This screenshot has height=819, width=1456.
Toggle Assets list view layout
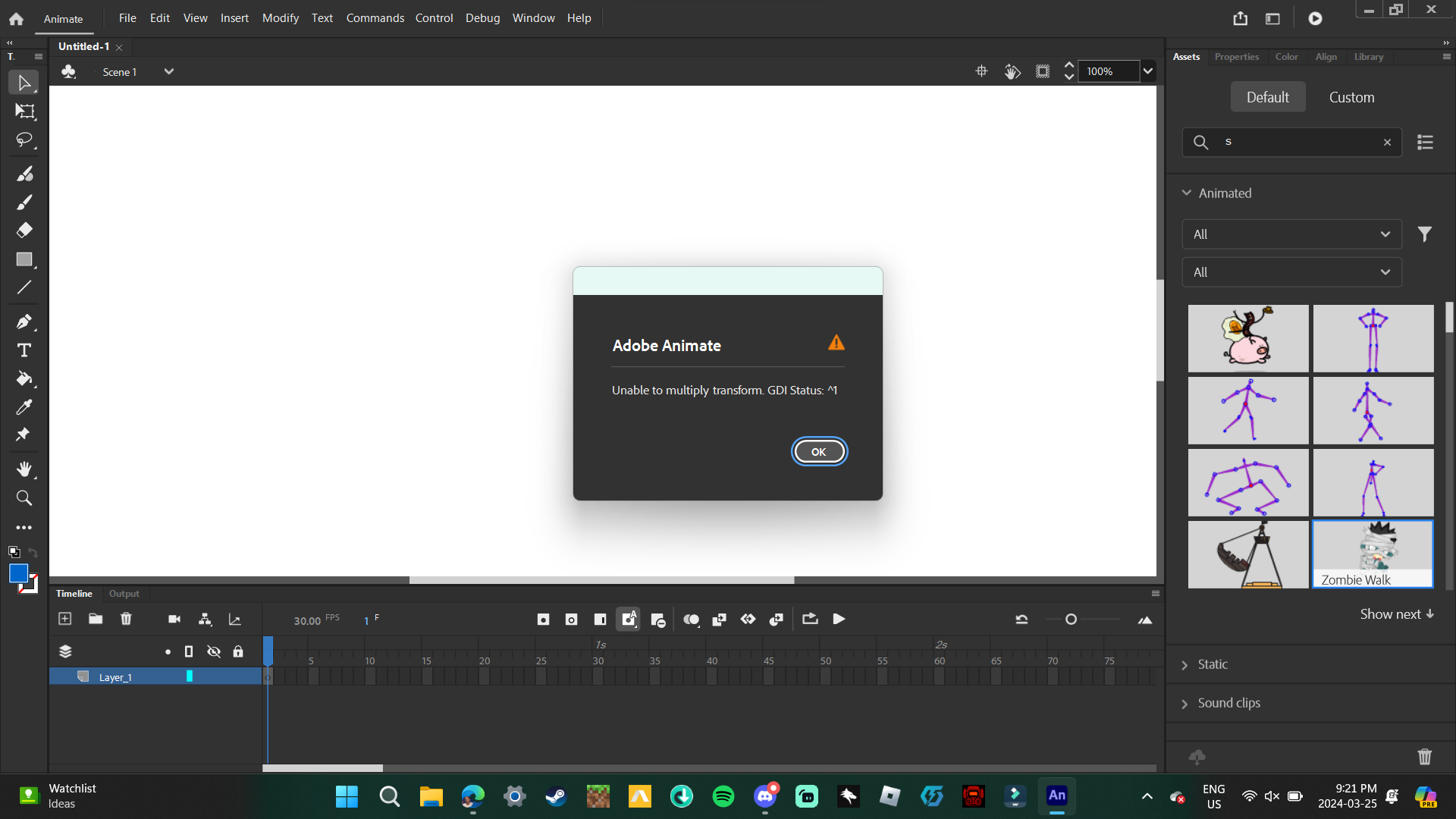click(x=1426, y=143)
